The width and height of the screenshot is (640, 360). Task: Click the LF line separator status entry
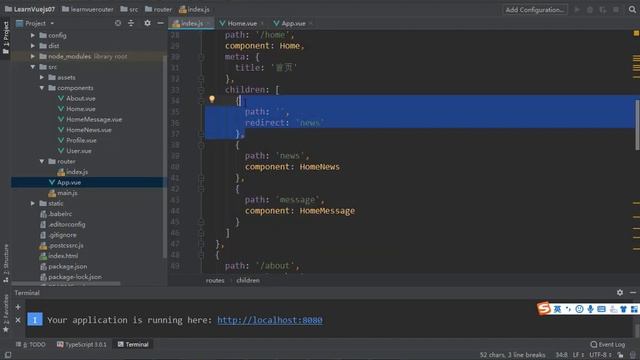pos(578,355)
